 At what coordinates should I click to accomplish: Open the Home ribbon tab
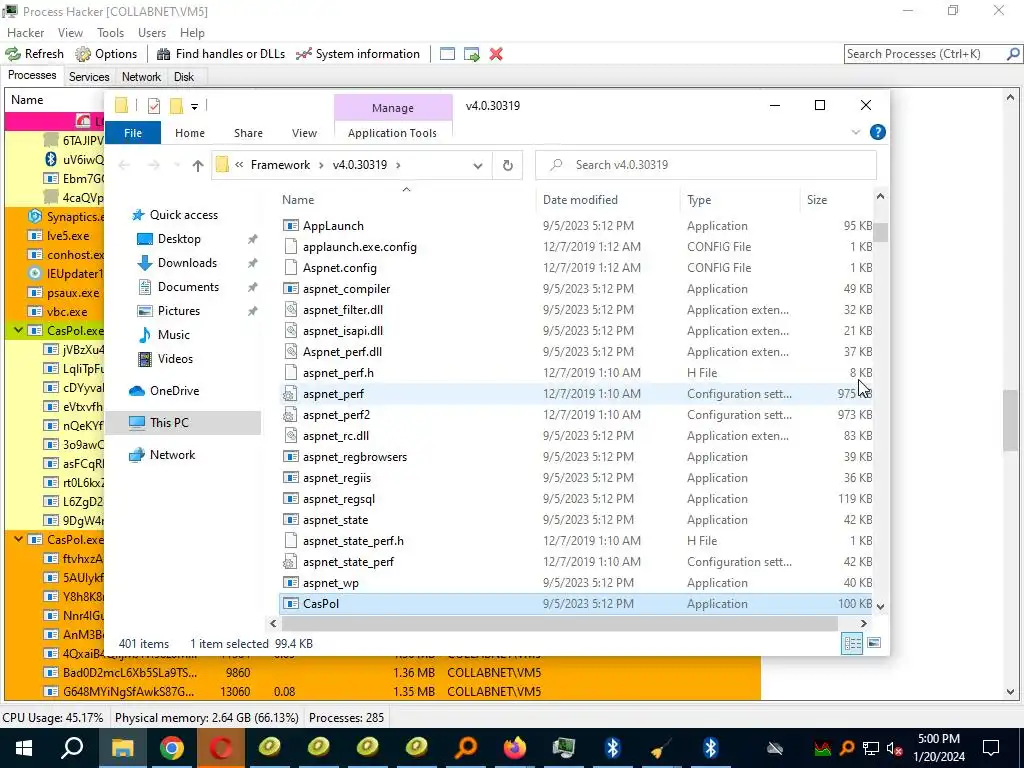click(x=190, y=133)
